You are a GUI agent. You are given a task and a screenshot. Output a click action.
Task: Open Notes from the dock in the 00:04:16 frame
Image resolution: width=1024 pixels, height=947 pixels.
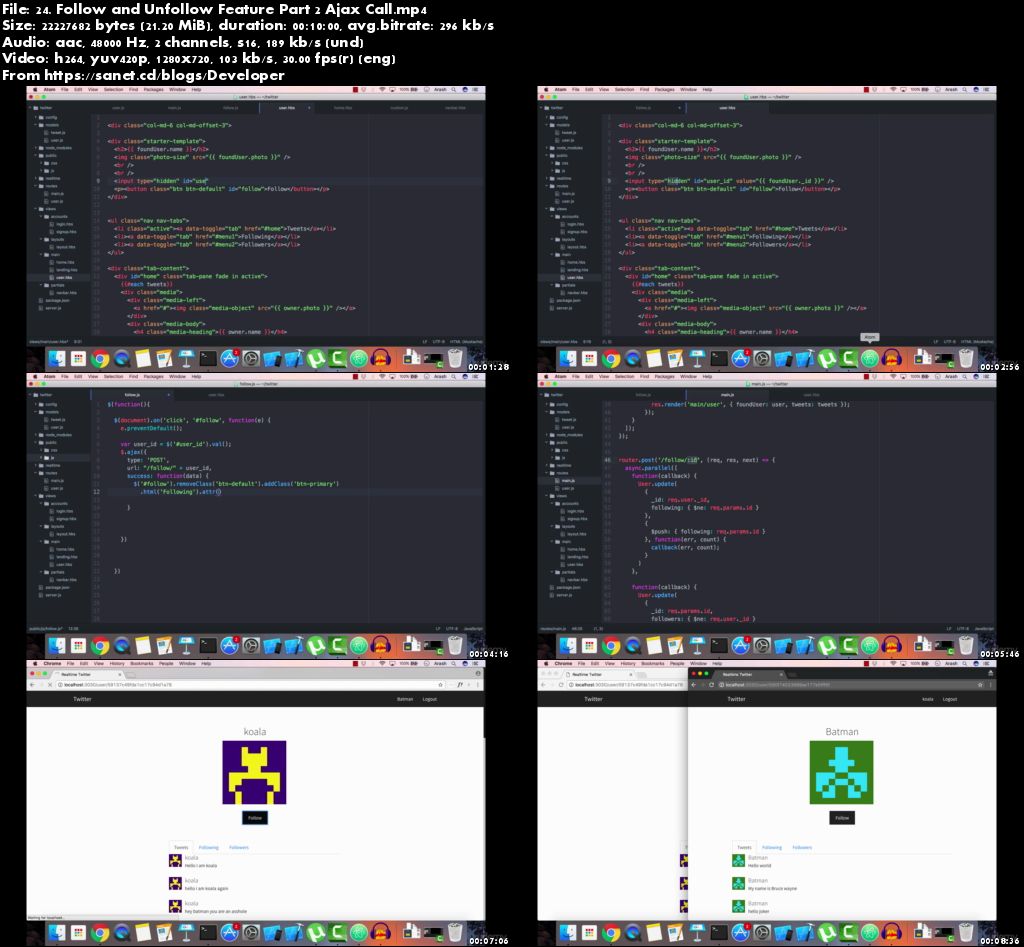click(x=143, y=645)
